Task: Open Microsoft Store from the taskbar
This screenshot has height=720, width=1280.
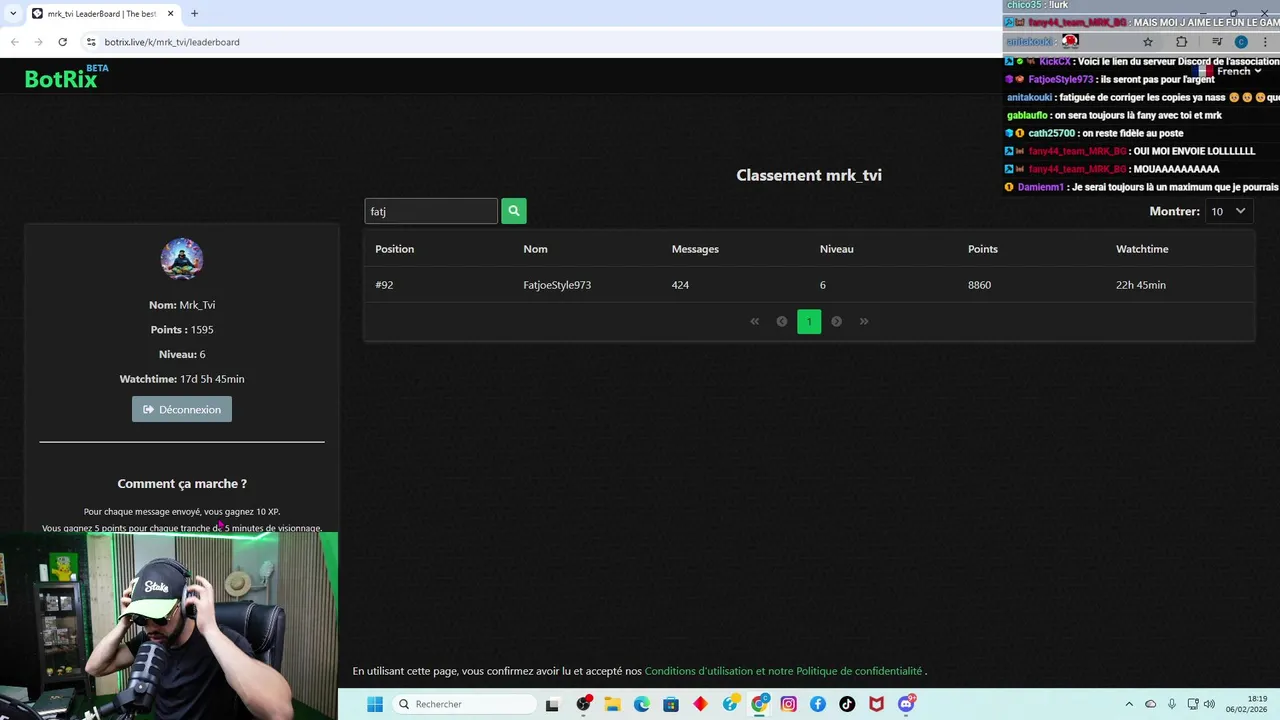Action: (x=671, y=704)
